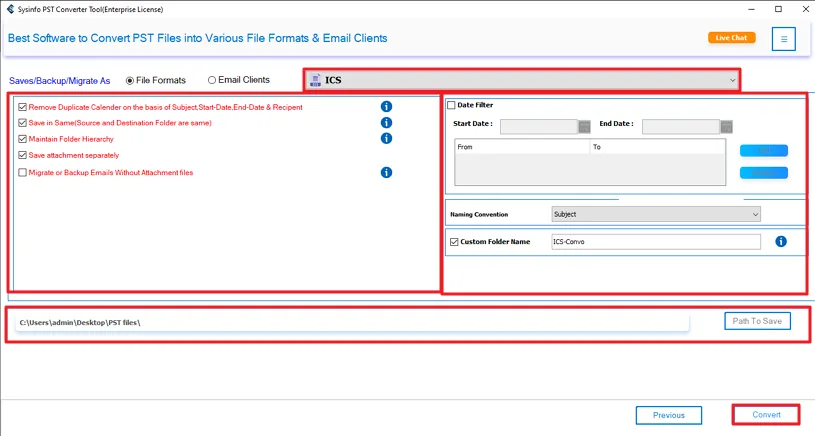Click the Add date range button

pos(764,150)
